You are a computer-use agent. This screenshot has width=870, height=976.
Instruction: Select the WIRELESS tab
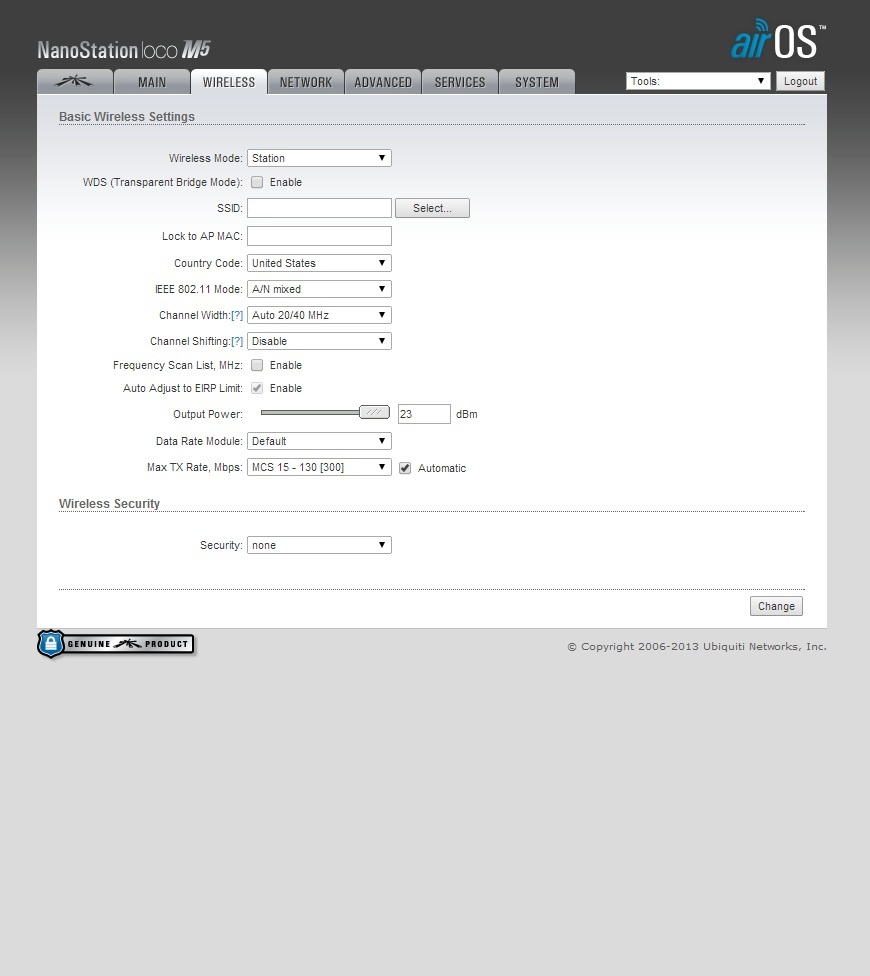(229, 82)
